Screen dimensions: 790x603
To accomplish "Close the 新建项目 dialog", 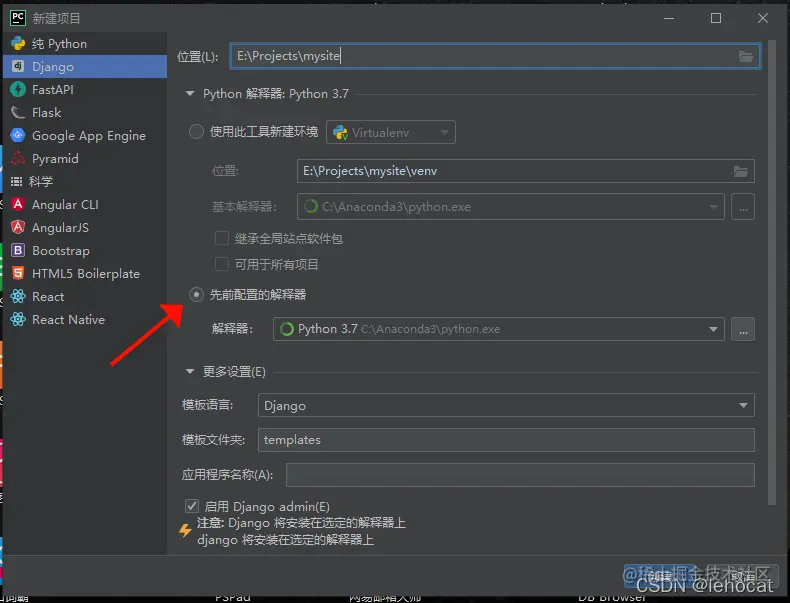I will 763,18.
